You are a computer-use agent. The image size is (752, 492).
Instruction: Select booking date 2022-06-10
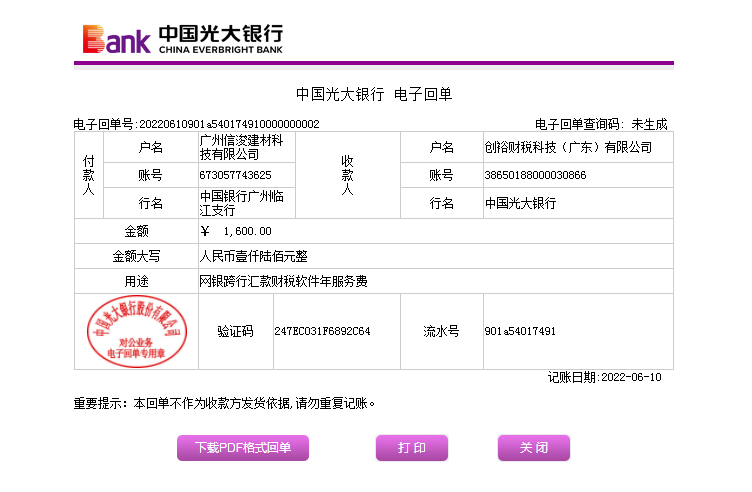631,377
